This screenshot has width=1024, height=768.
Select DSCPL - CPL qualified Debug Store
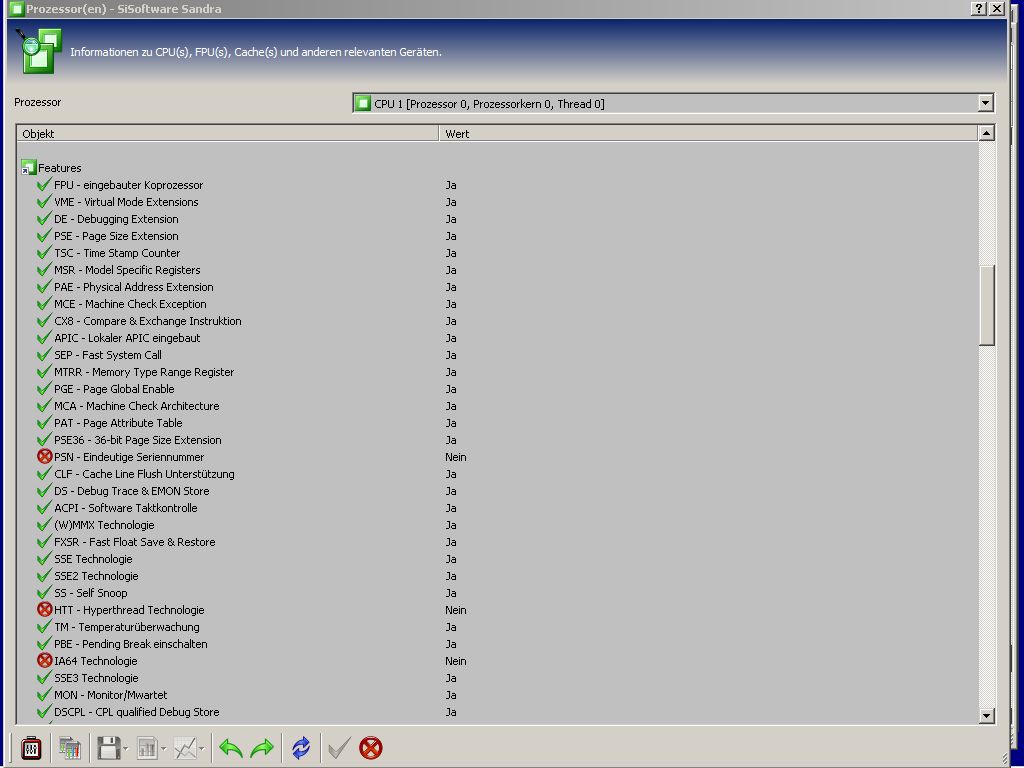[136, 711]
